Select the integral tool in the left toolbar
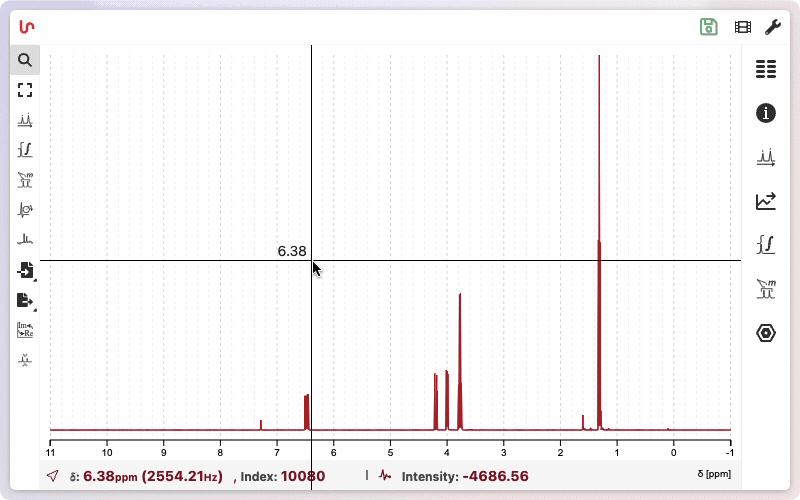 click(x=25, y=150)
